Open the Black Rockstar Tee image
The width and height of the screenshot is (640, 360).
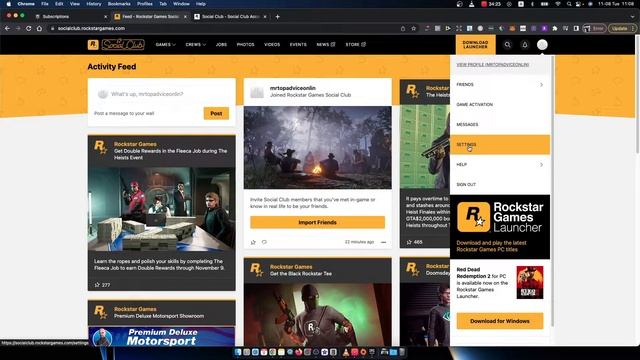pyautogui.click(x=318, y=315)
